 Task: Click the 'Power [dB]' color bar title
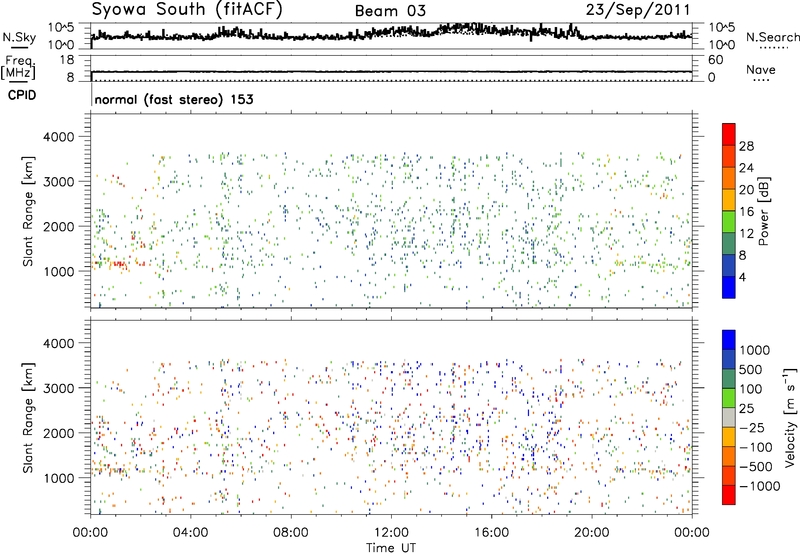click(x=763, y=211)
